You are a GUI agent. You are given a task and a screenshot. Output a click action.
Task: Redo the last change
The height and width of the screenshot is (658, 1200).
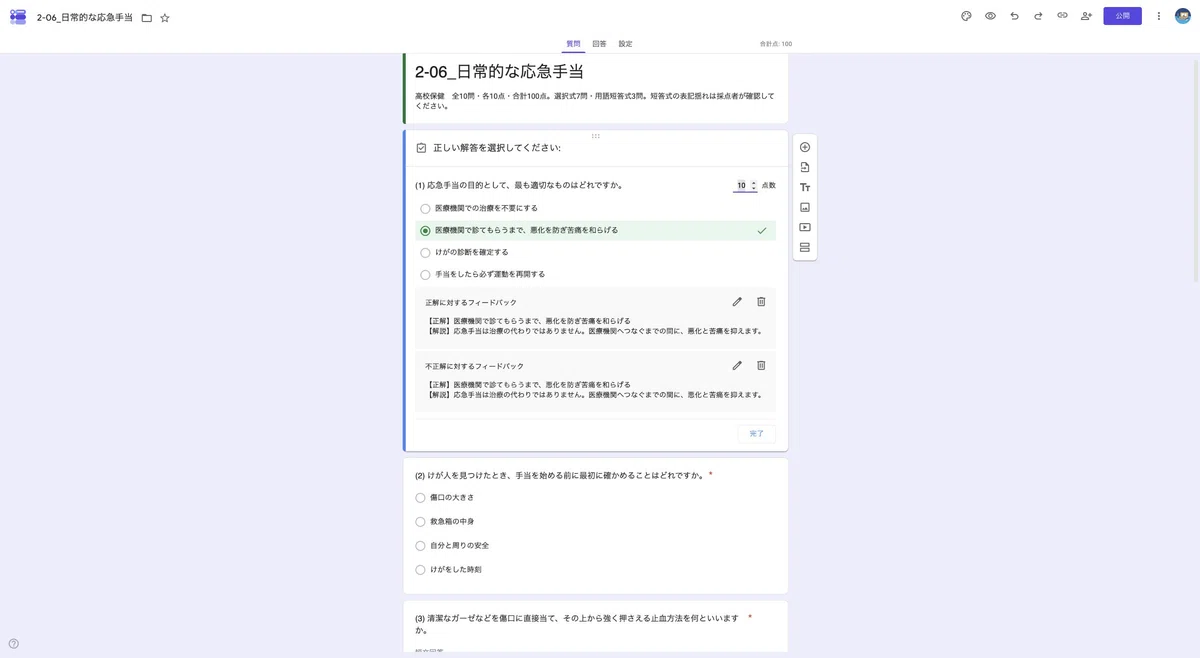pos(1038,16)
